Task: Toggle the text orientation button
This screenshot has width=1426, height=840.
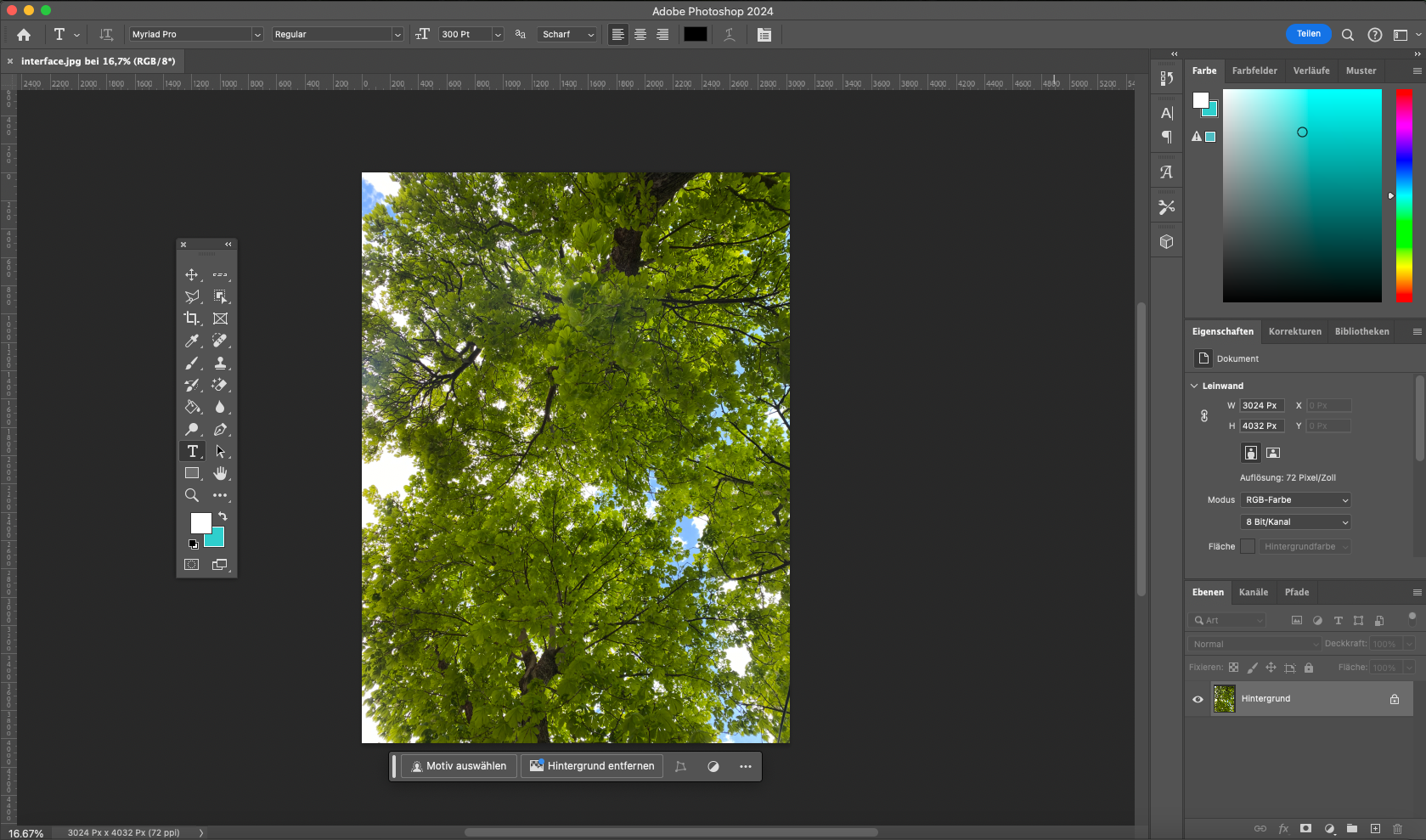Action: 106,35
